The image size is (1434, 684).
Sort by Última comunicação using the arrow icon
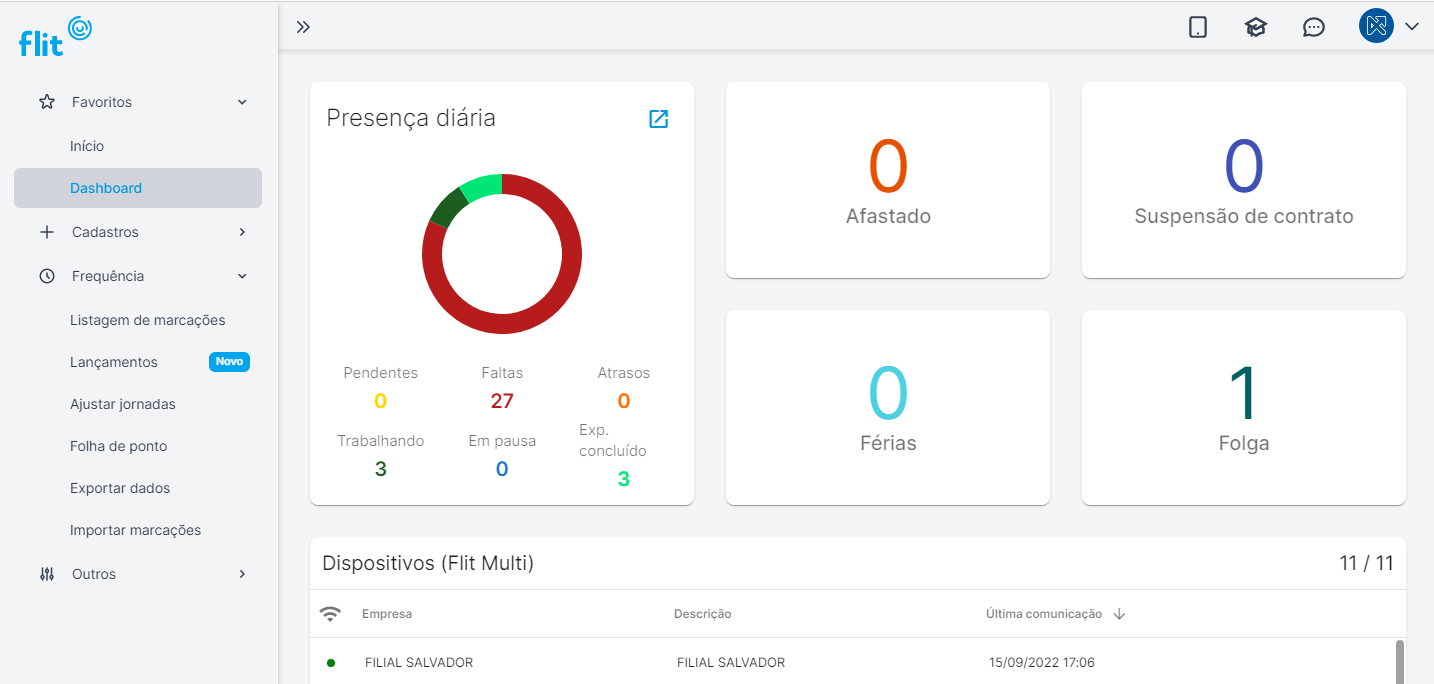(x=1119, y=614)
